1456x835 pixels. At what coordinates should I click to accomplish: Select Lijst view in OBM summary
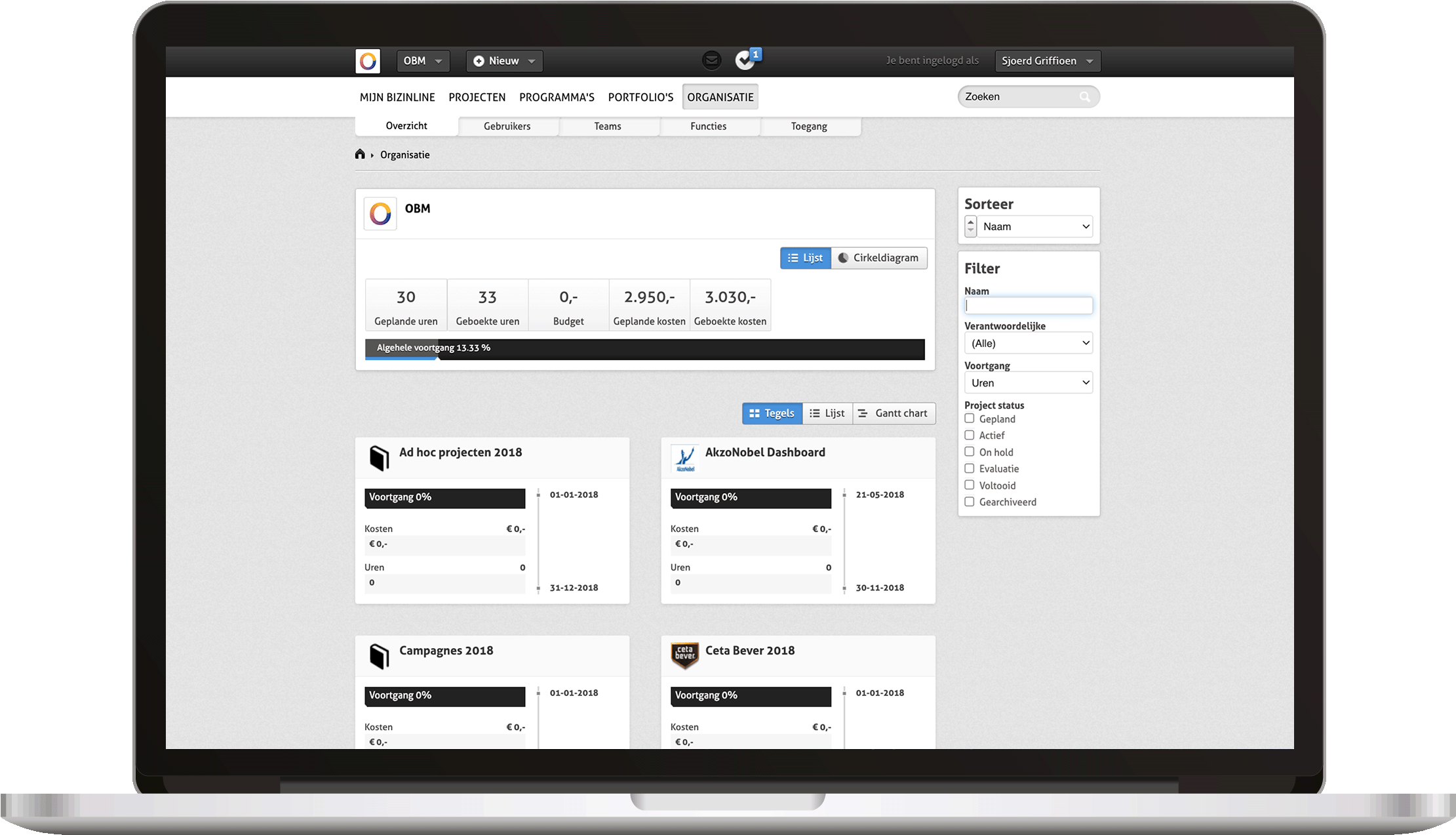806,258
